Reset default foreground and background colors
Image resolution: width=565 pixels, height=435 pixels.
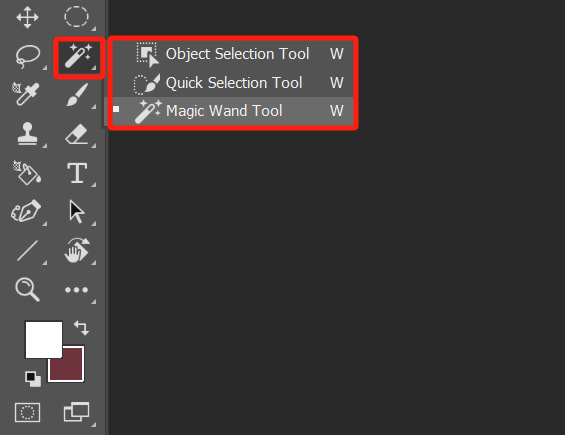[33, 379]
